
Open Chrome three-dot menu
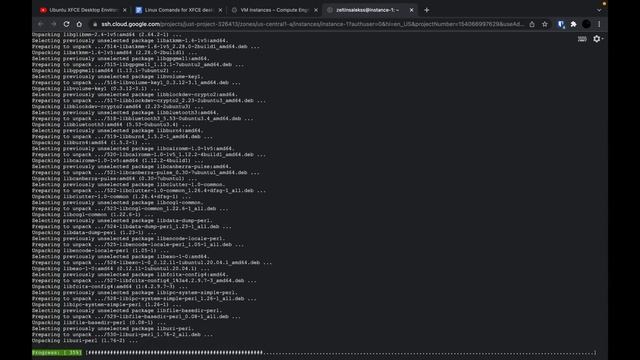pos(599,24)
